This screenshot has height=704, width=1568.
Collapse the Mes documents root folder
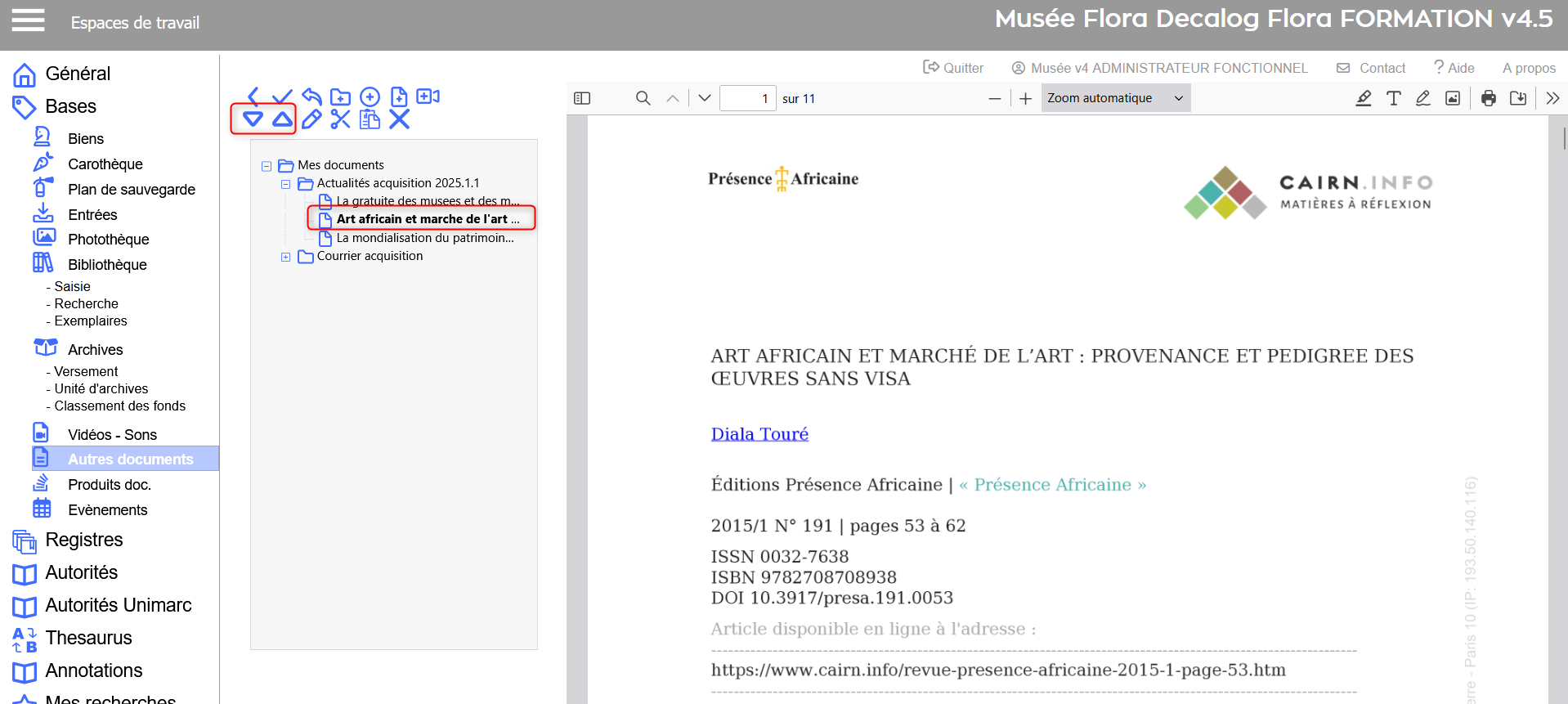coord(267,166)
